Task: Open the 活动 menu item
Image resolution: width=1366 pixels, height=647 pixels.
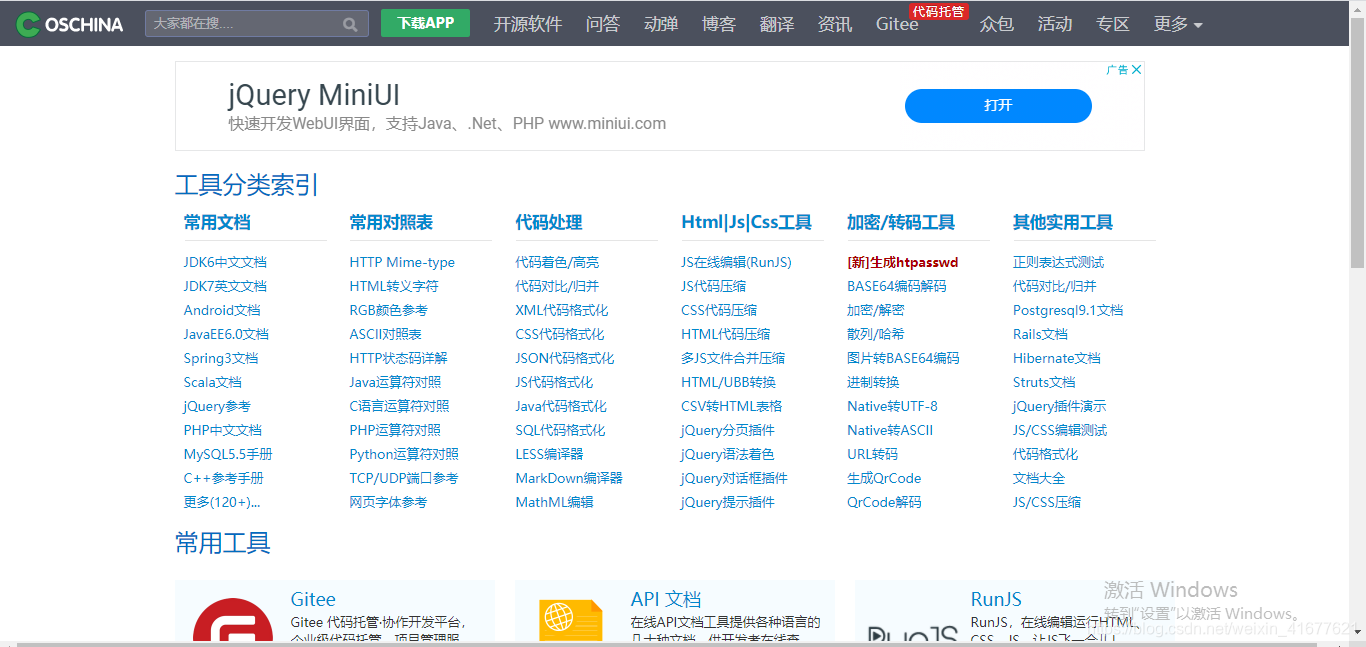Action: [1055, 24]
